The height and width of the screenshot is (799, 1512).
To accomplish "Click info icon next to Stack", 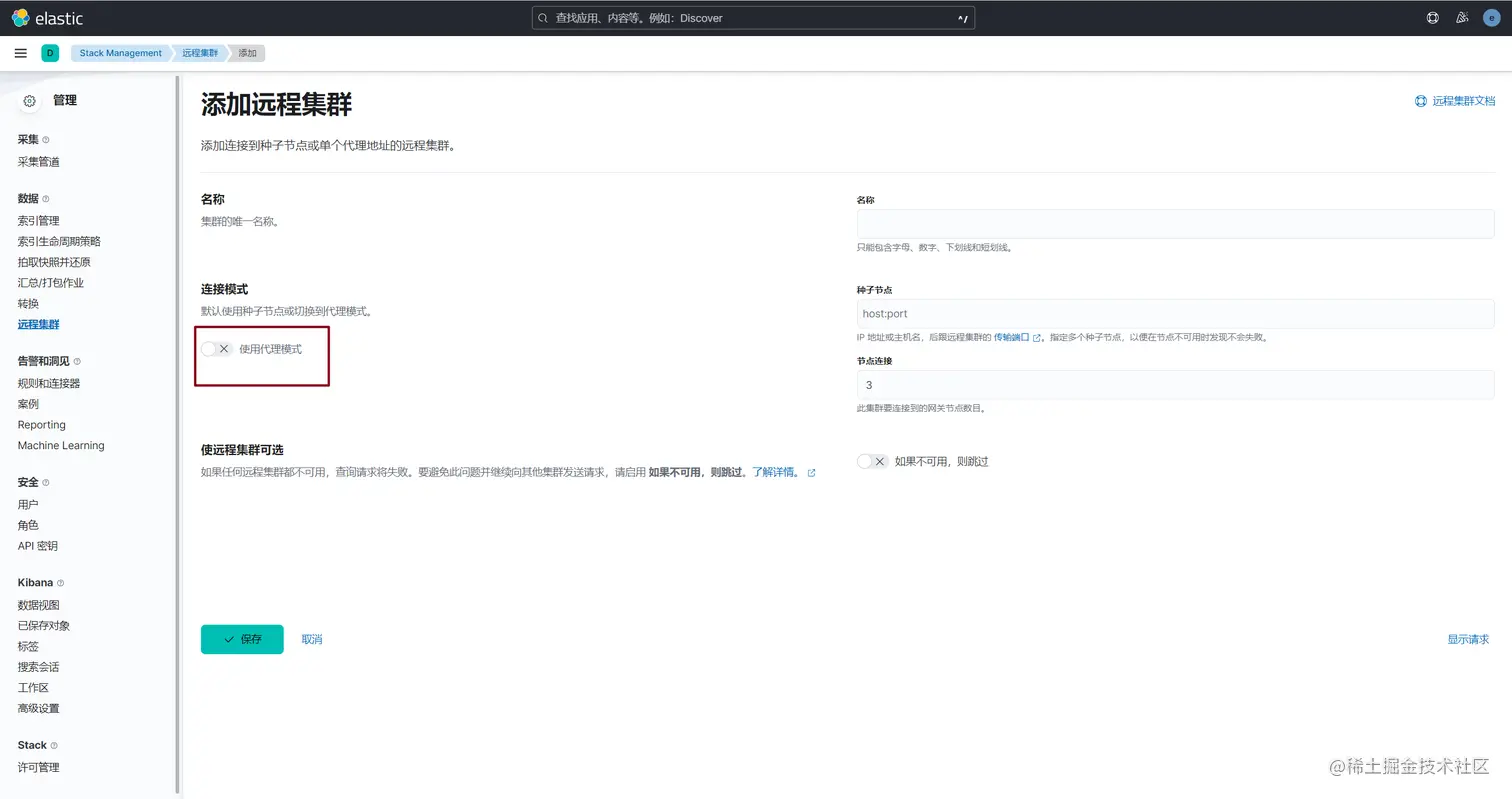I will coord(54,746).
